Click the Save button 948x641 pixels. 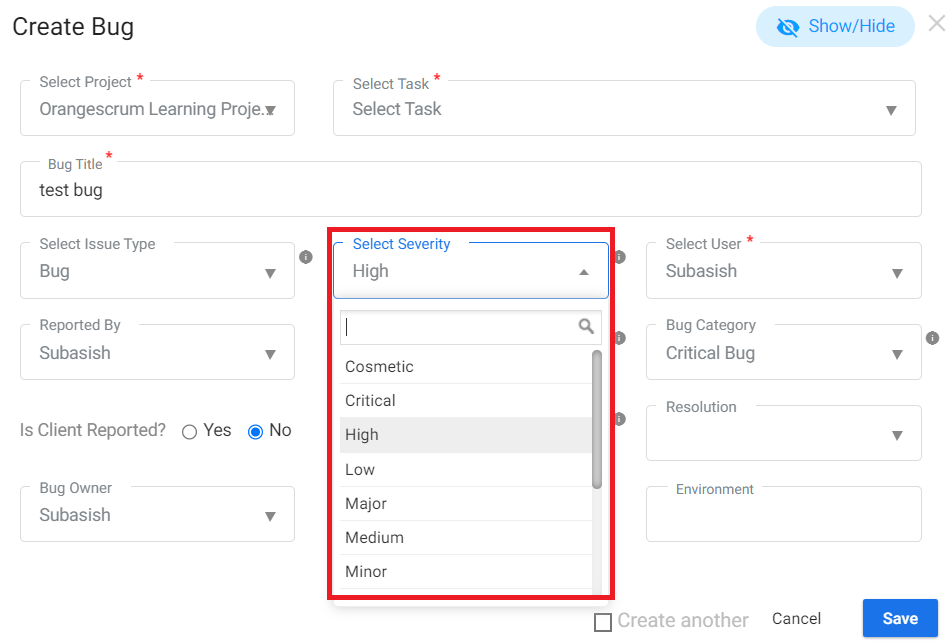(x=900, y=619)
